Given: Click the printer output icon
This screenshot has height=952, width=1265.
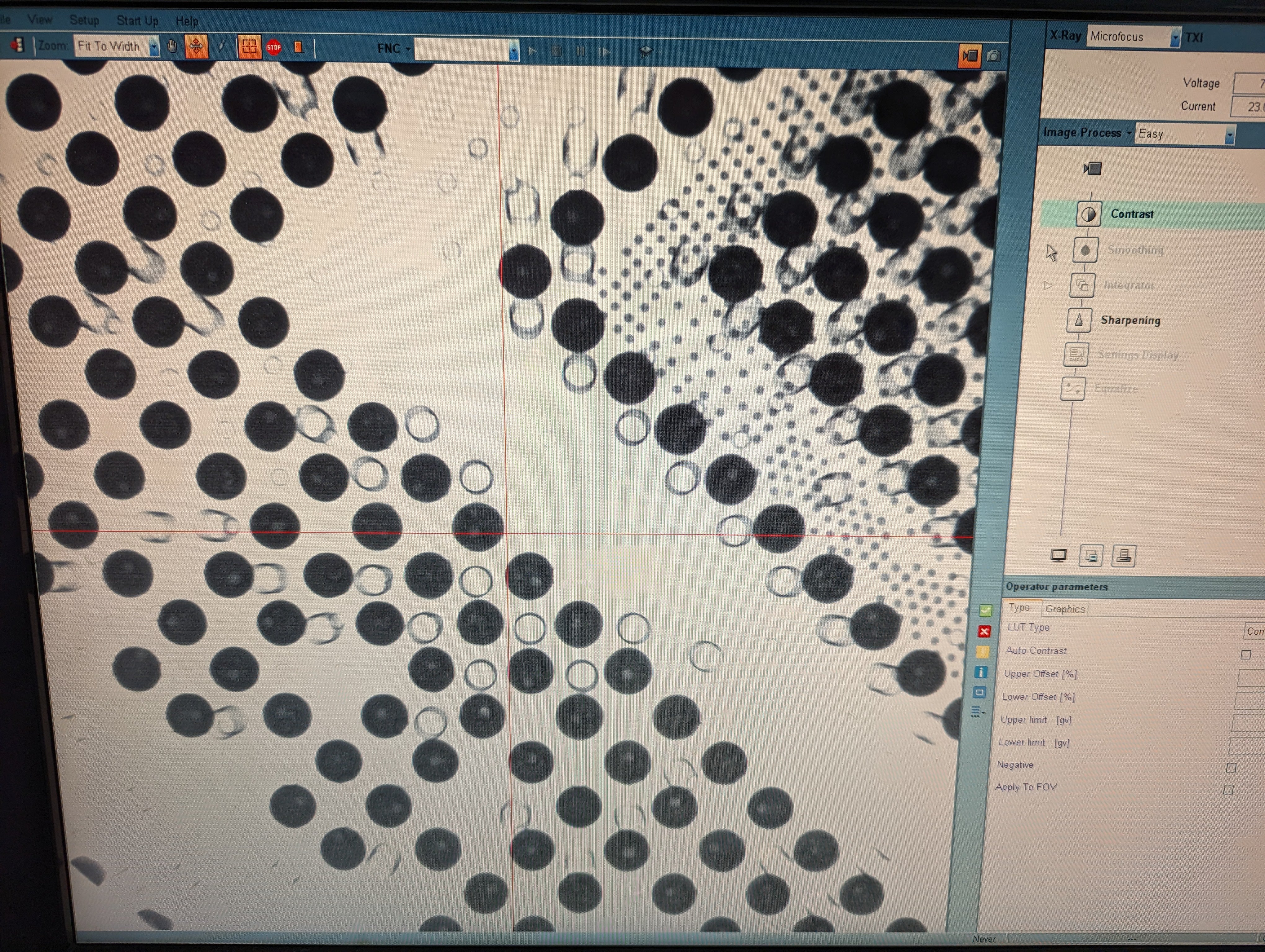Looking at the screenshot, I should coord(1123,555).
